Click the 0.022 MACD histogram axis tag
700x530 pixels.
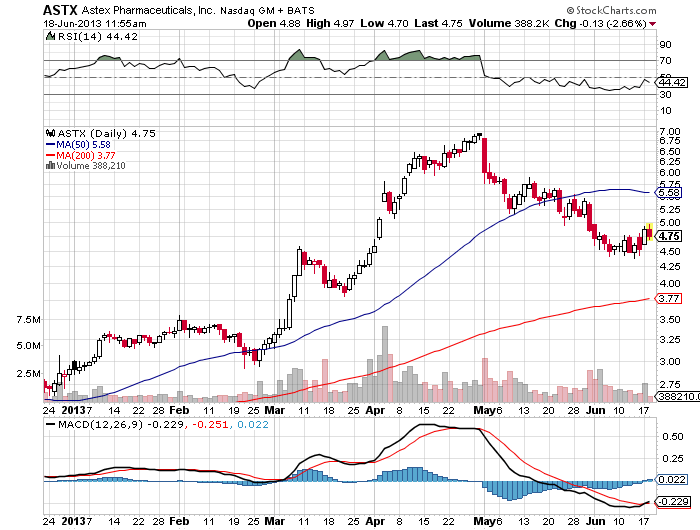[x=671, y=480]
